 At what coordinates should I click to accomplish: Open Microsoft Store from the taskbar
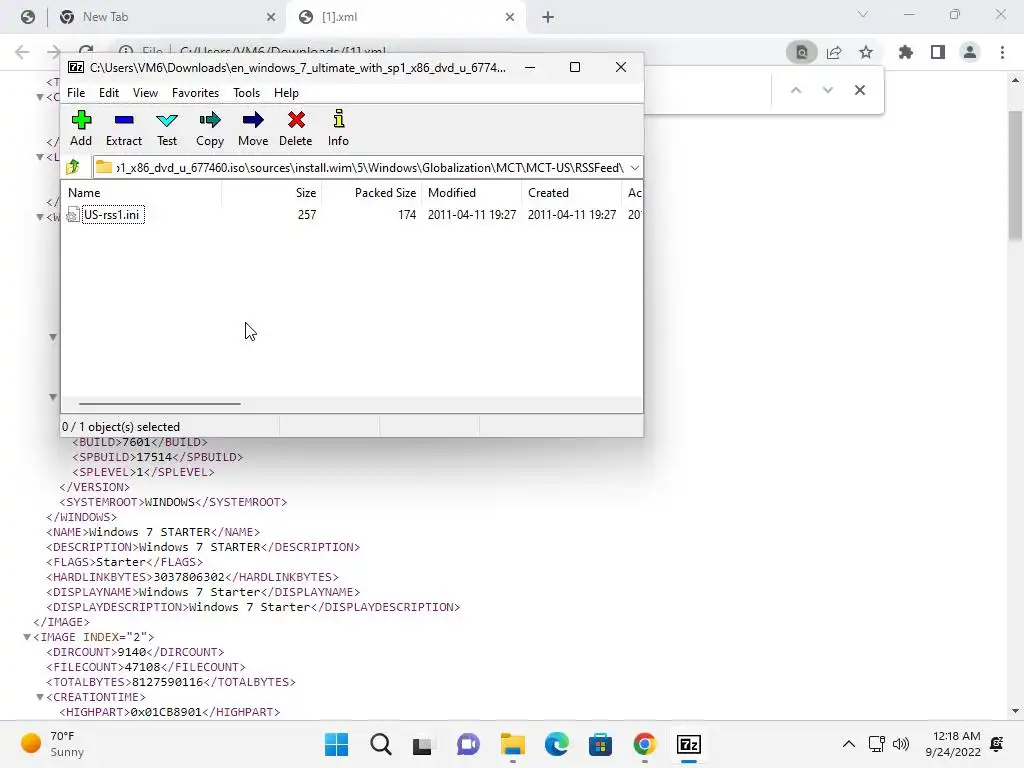(600, 744)
